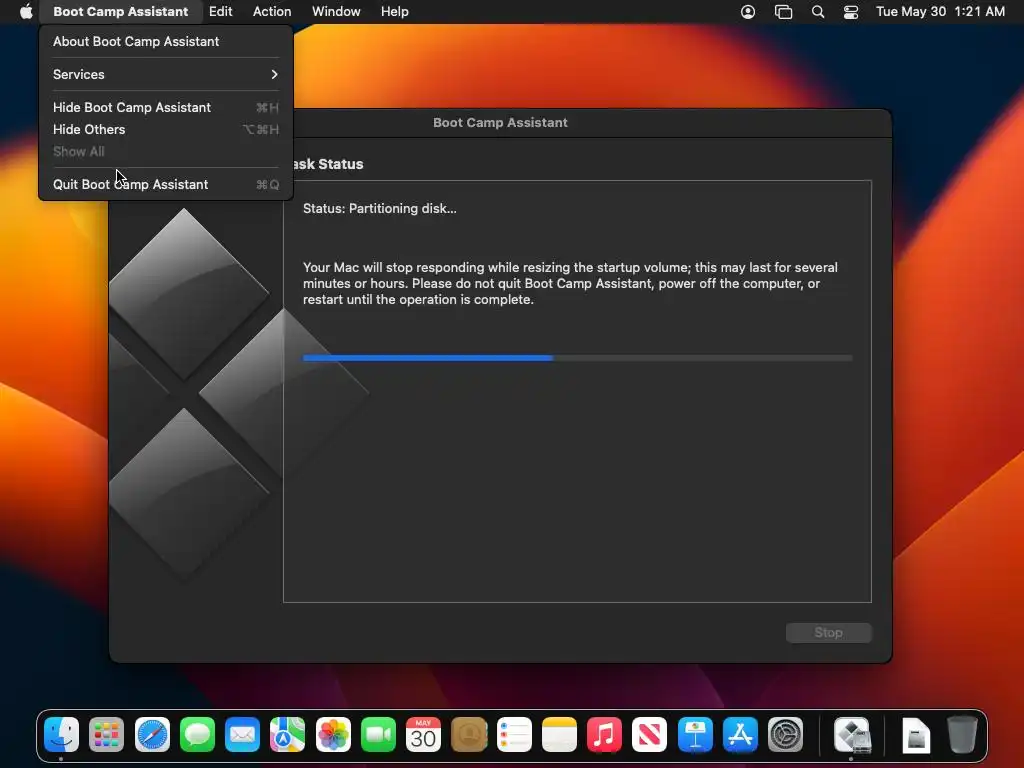Click the user account menu bar icon
1024x768 pixels.
click(748, 12)
